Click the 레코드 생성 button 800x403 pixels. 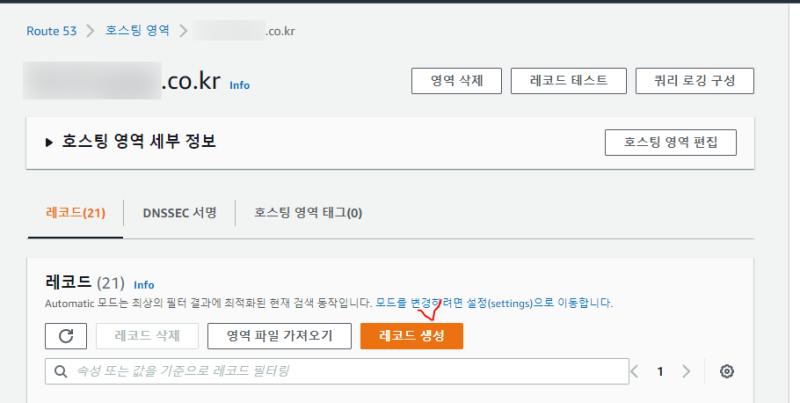pos(412,336)
